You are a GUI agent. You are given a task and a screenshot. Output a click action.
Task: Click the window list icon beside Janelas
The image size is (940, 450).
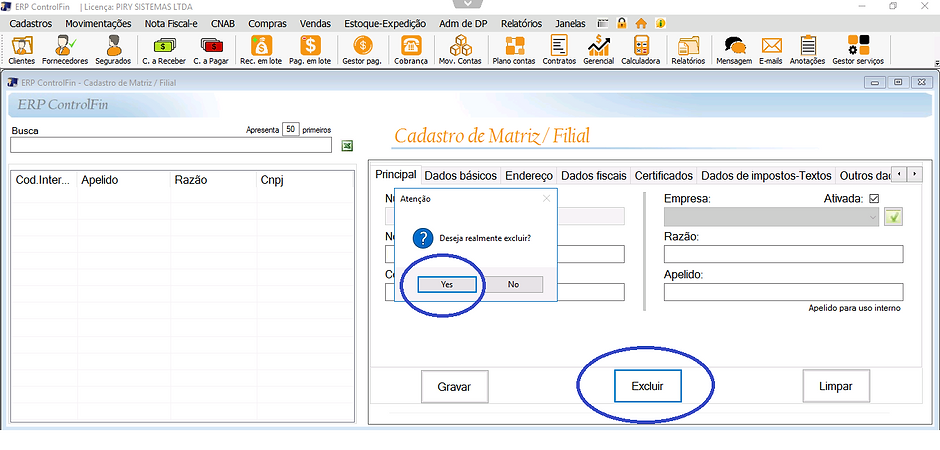coord(603,23)
